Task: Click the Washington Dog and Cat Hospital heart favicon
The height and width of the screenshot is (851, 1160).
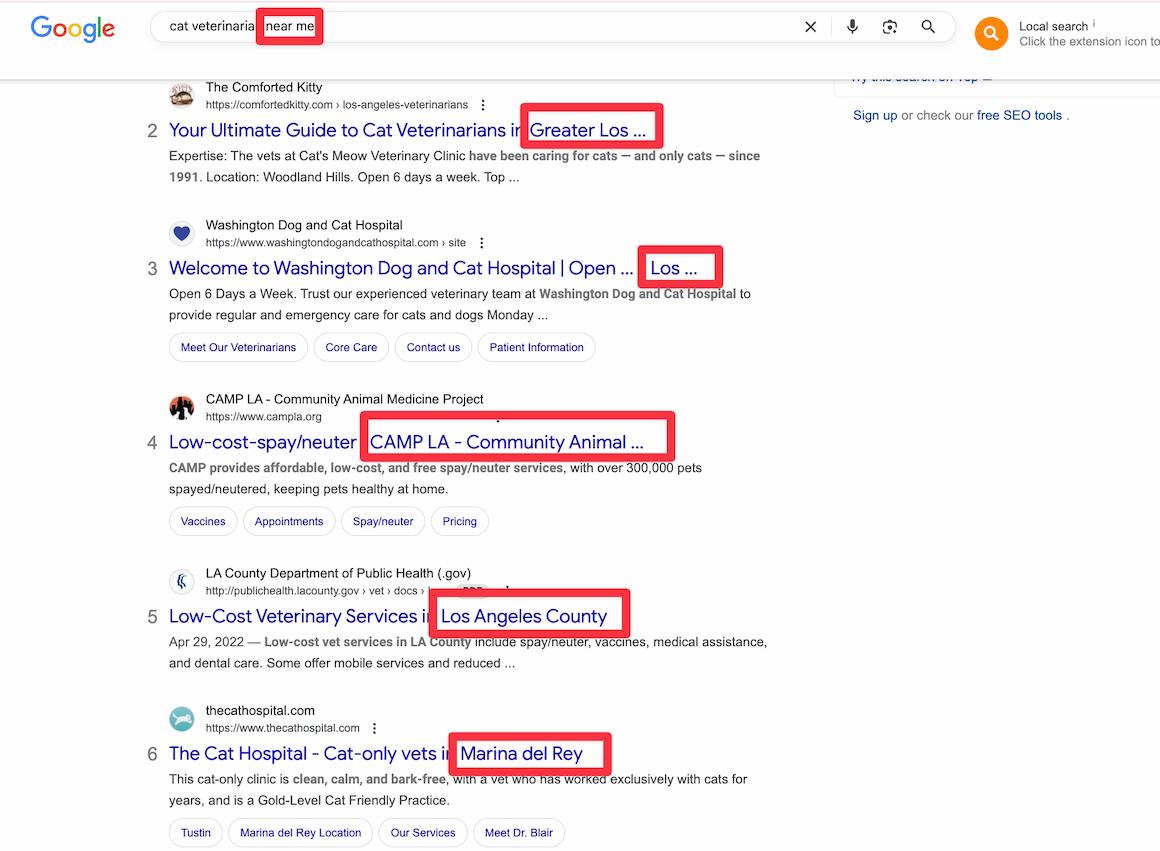Action: [181, 234]
